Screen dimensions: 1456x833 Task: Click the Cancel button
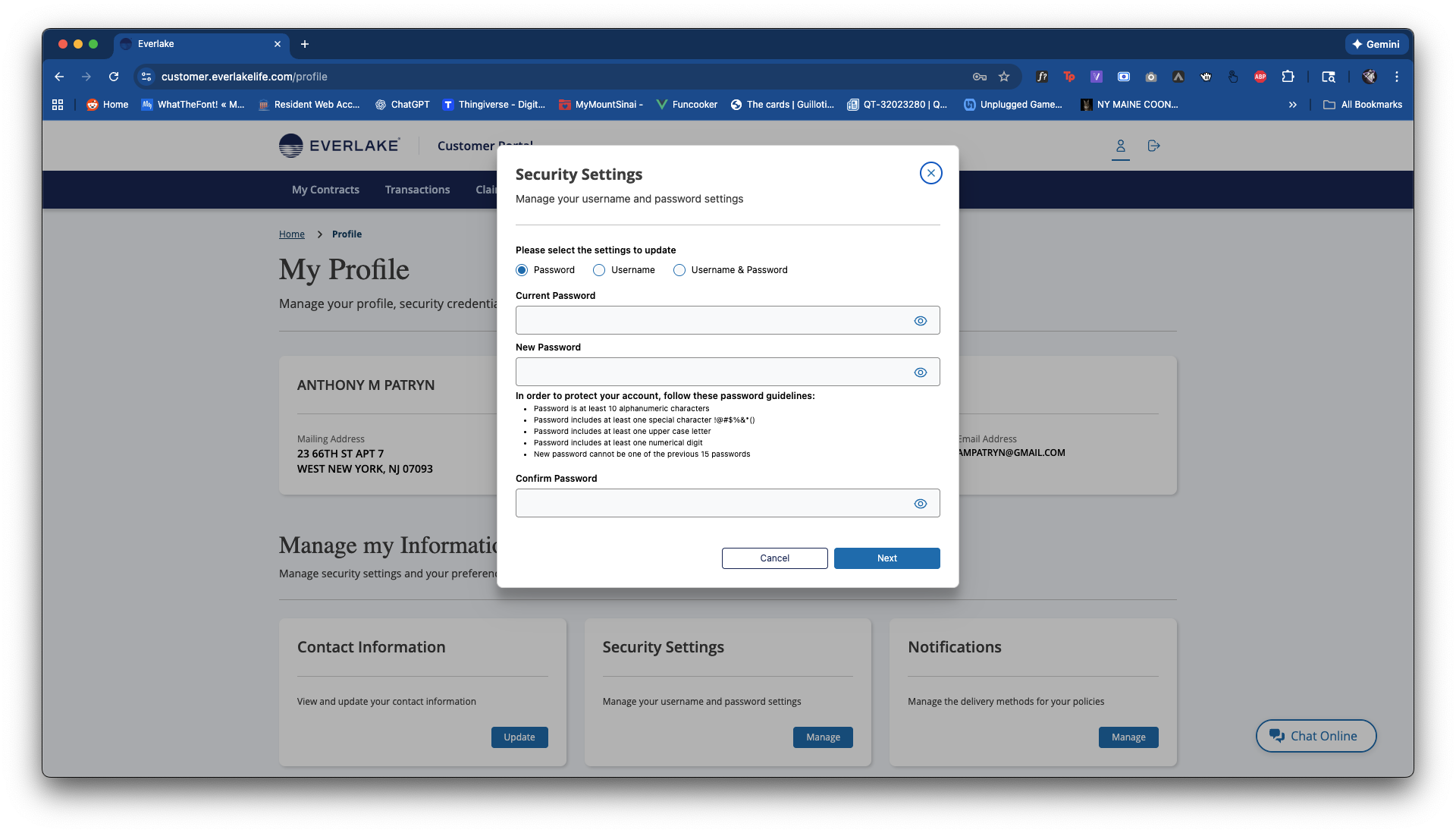point(774,558)
